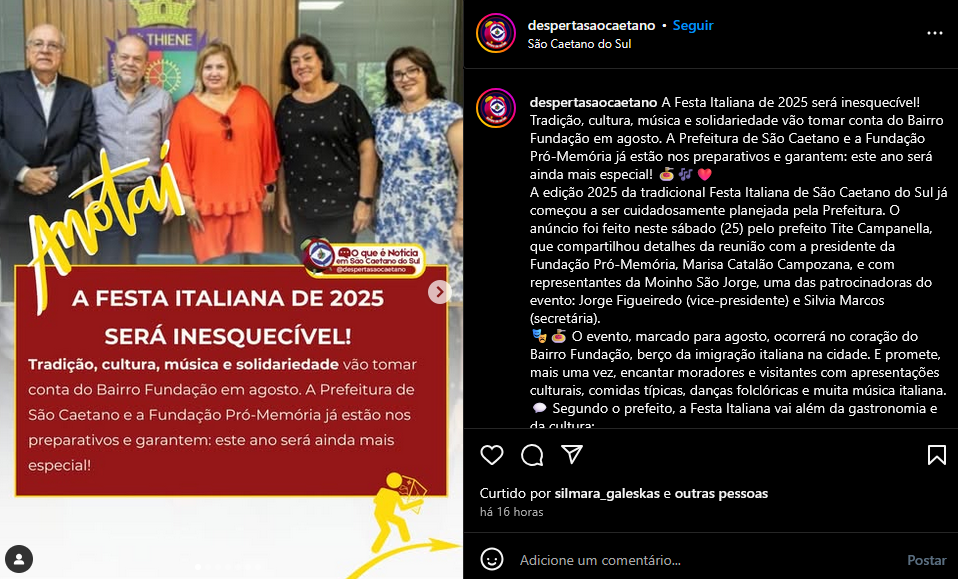Follow despertasaocaetano with Seguir

click(x=693, y=26)
